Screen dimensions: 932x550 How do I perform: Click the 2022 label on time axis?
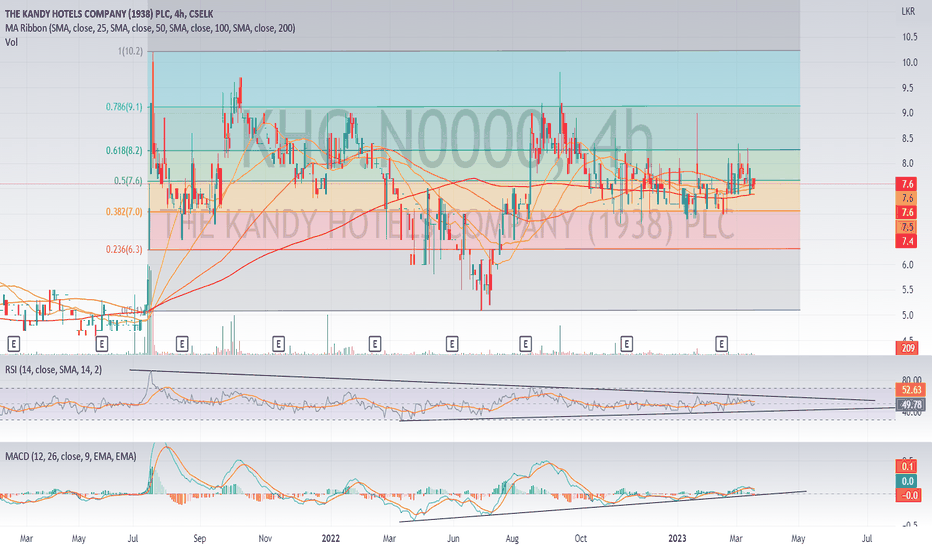tap(330, 539)
